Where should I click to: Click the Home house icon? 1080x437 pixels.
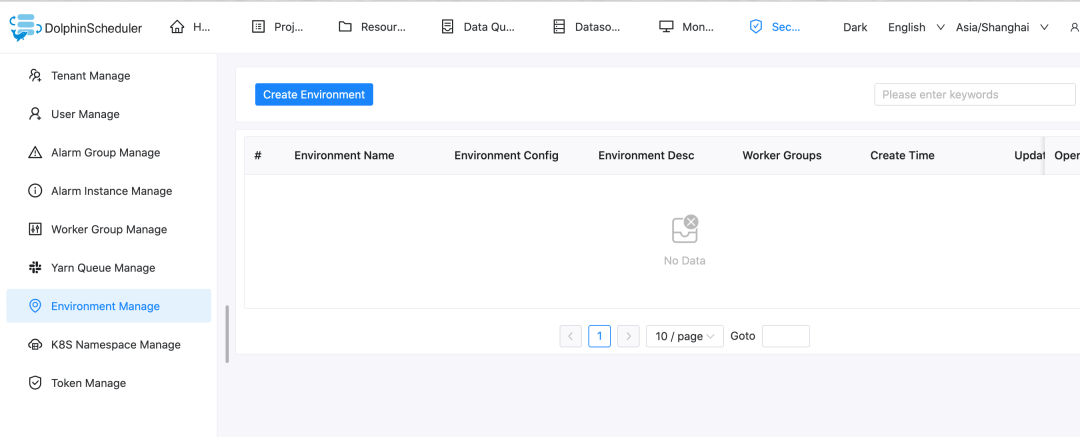pyautogui.click(x=177, y=27)
